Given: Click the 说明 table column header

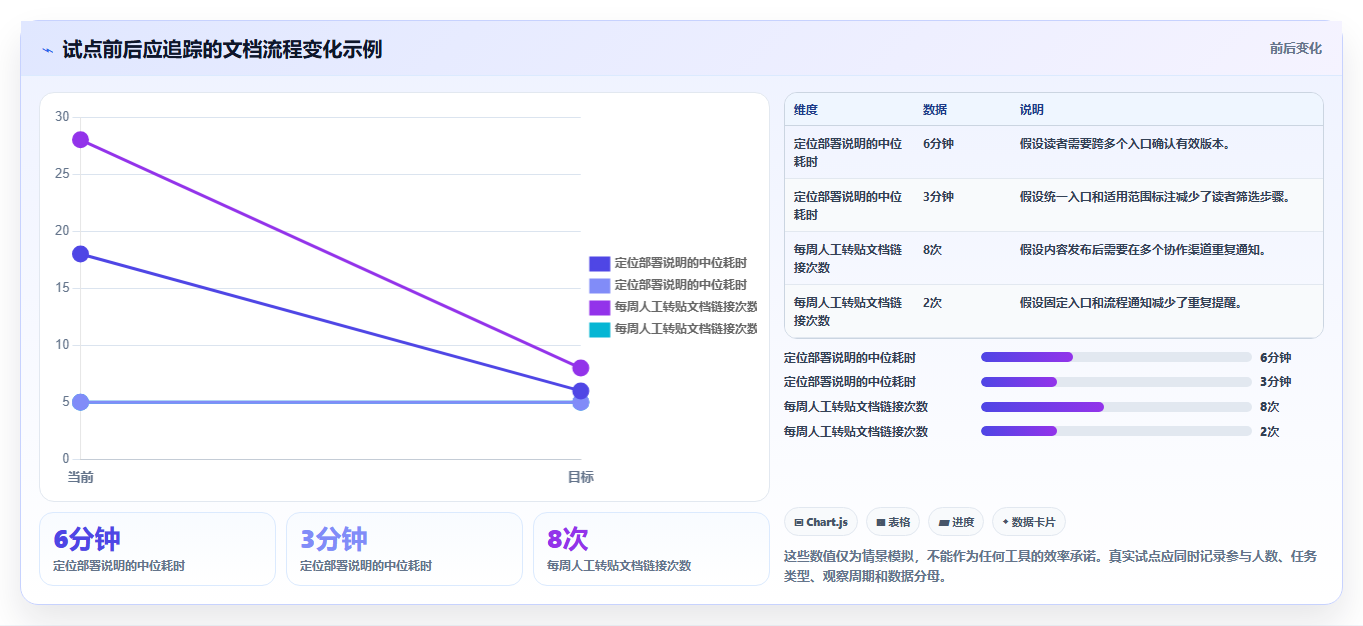Looking at the screenshot, I should pos(1032,110).
